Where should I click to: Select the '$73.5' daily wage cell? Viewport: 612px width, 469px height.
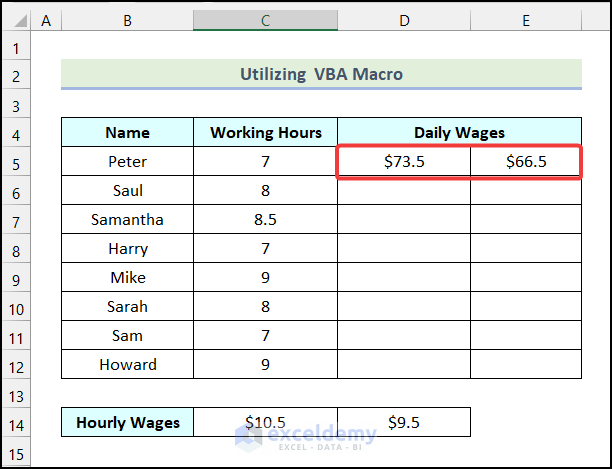(404, 161)
